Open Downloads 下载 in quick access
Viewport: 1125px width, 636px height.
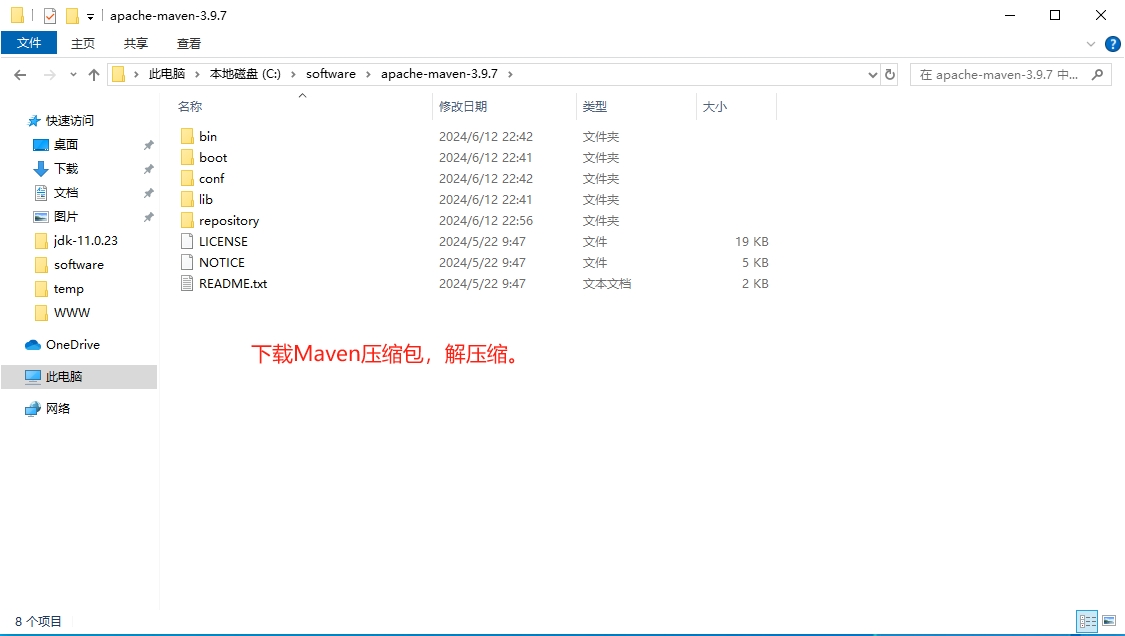66,169
